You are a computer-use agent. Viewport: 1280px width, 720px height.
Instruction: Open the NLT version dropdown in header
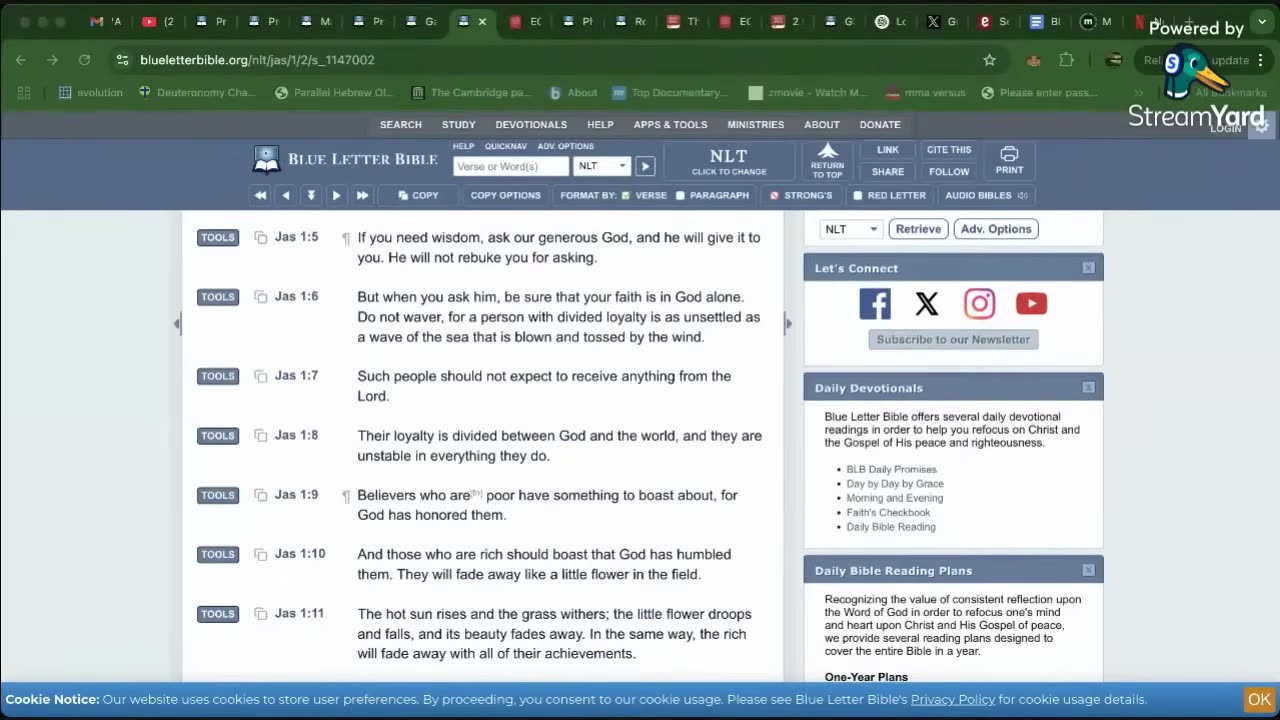click(602, 166)
